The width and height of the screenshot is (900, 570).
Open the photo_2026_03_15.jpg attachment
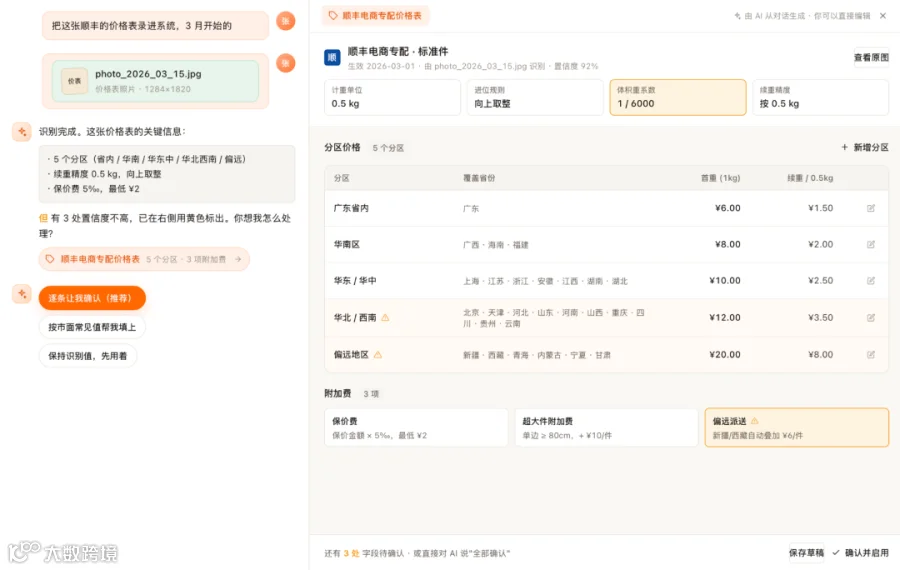tap(155, 81)
